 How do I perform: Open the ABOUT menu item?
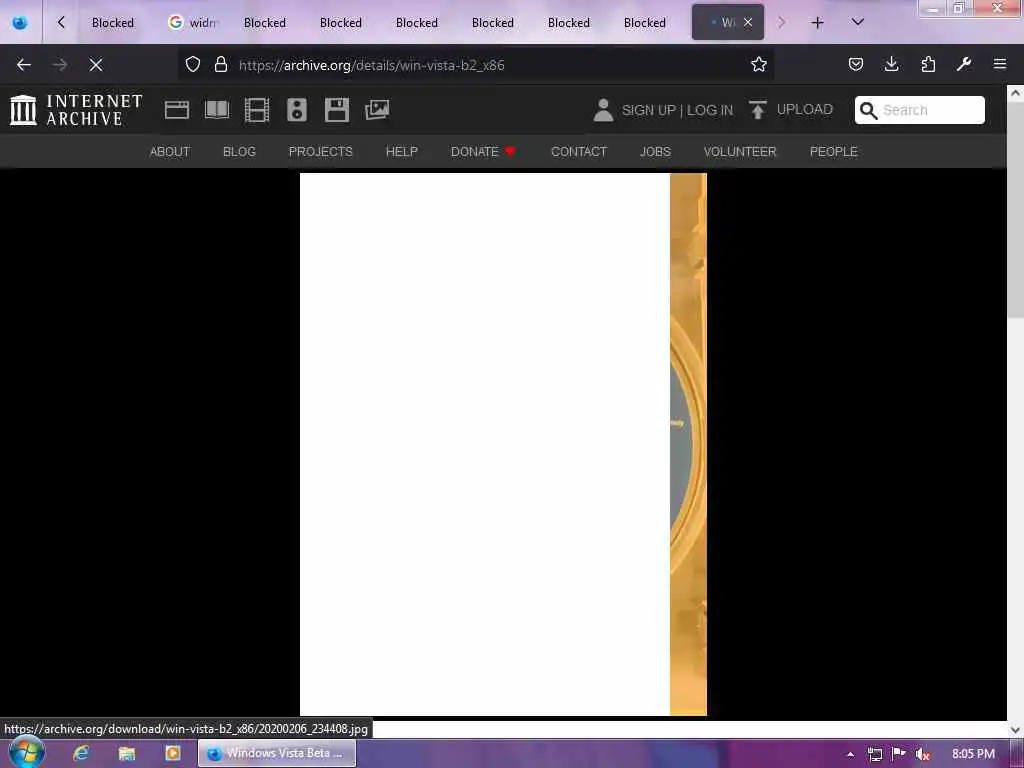170,152
